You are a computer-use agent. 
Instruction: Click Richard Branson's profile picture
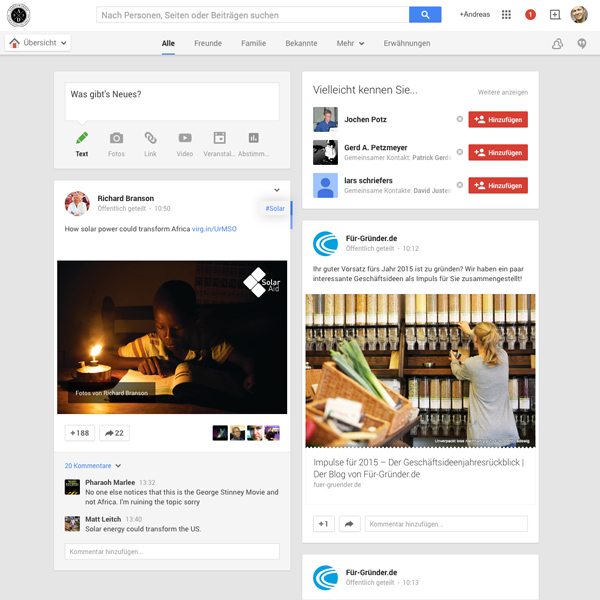click(77, 203)
